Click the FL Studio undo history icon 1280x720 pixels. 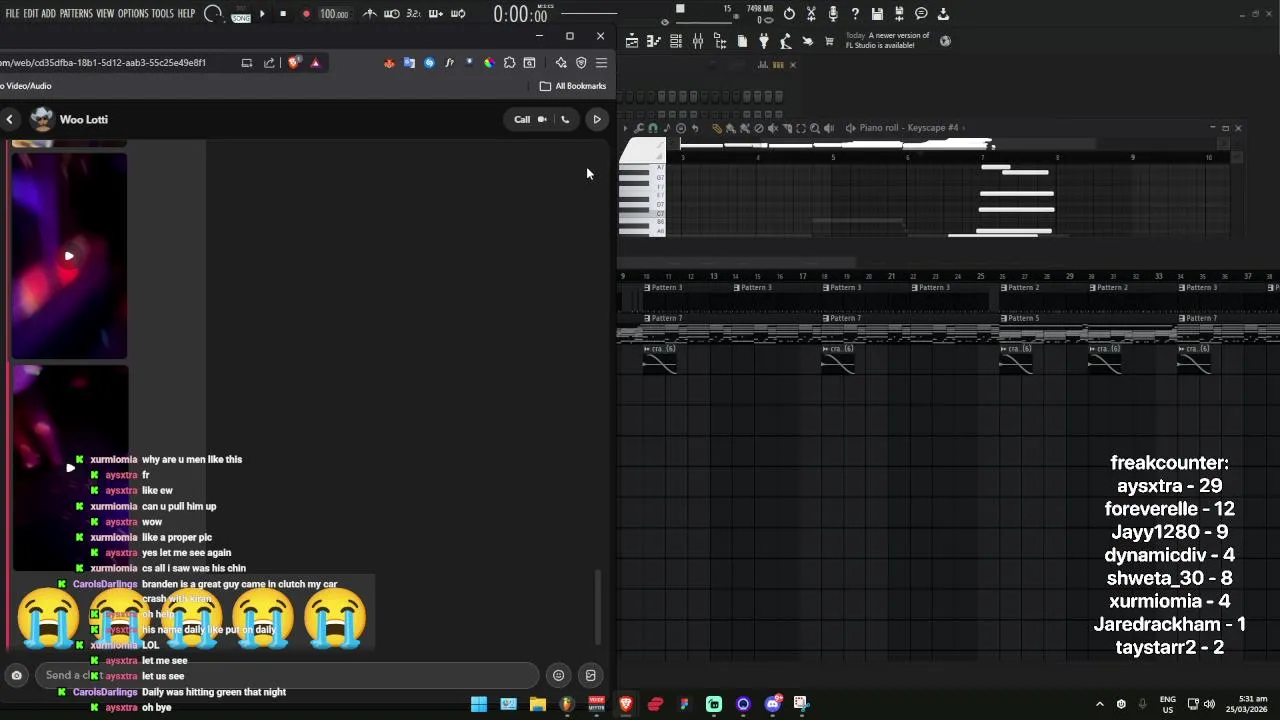point(789,14)
